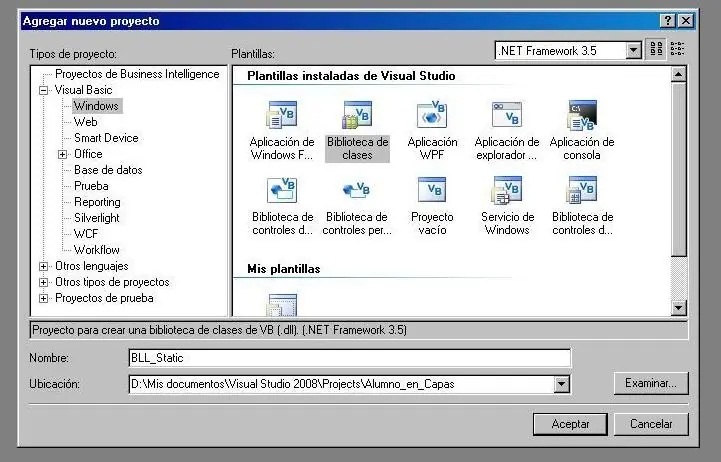Select Otros lenguajes in the tree

pyautogui.click(x=92, y=266)
